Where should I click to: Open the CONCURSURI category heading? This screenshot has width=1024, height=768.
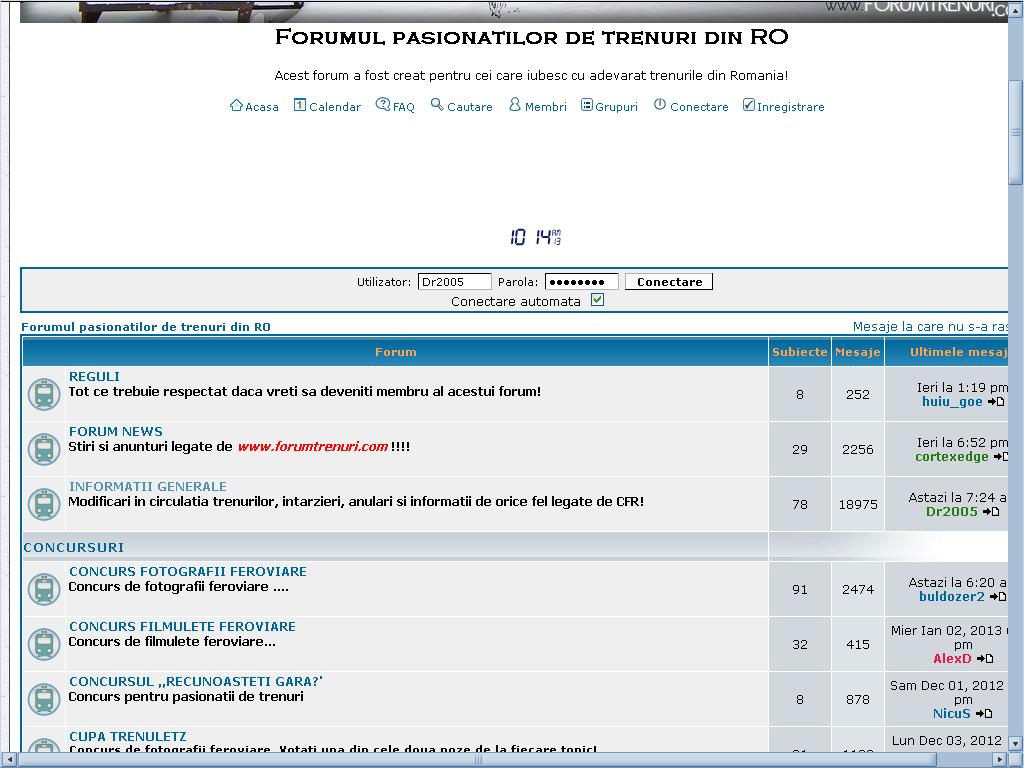[74, 548]
